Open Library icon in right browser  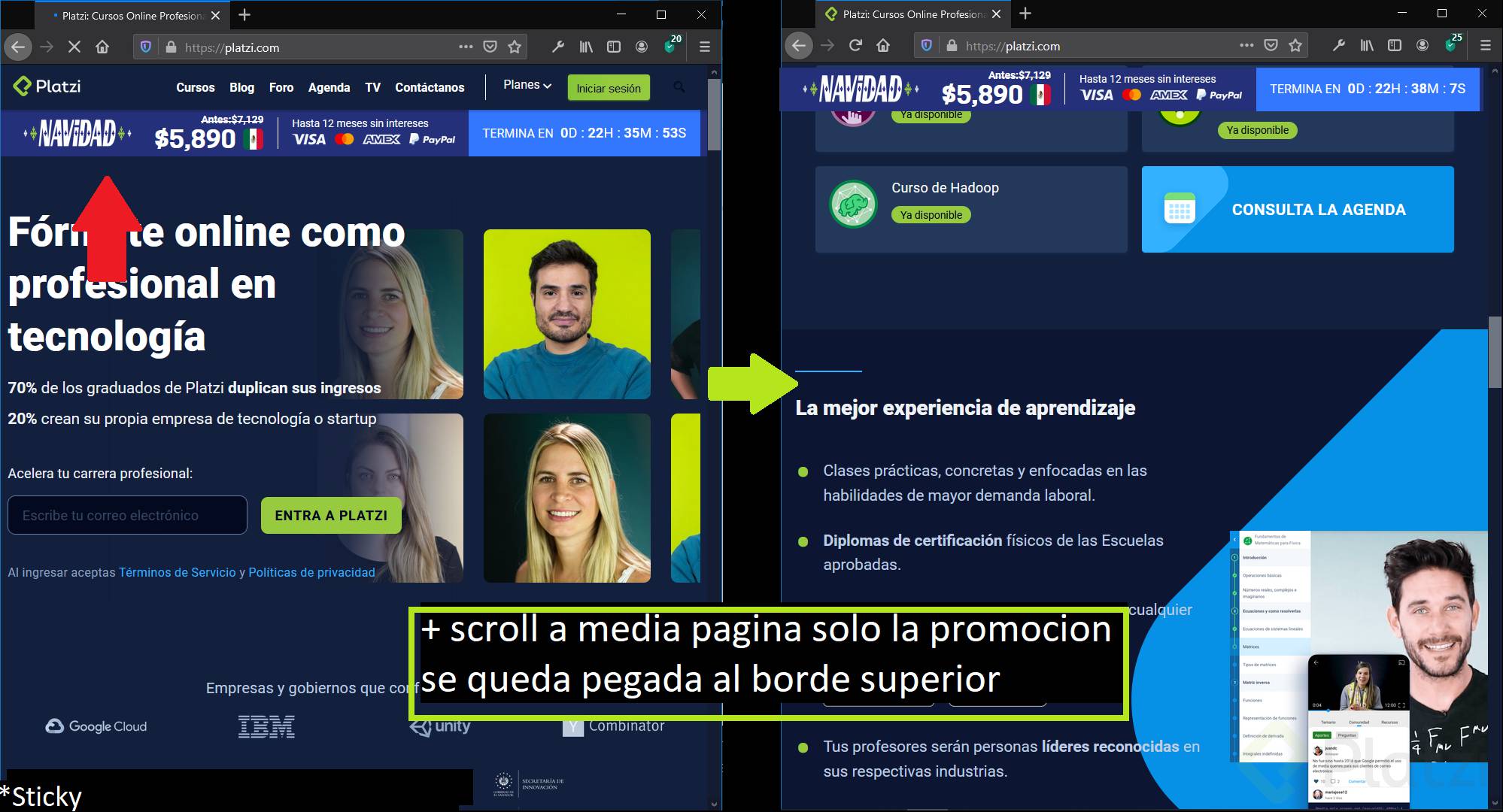[x=1367, y=45]
